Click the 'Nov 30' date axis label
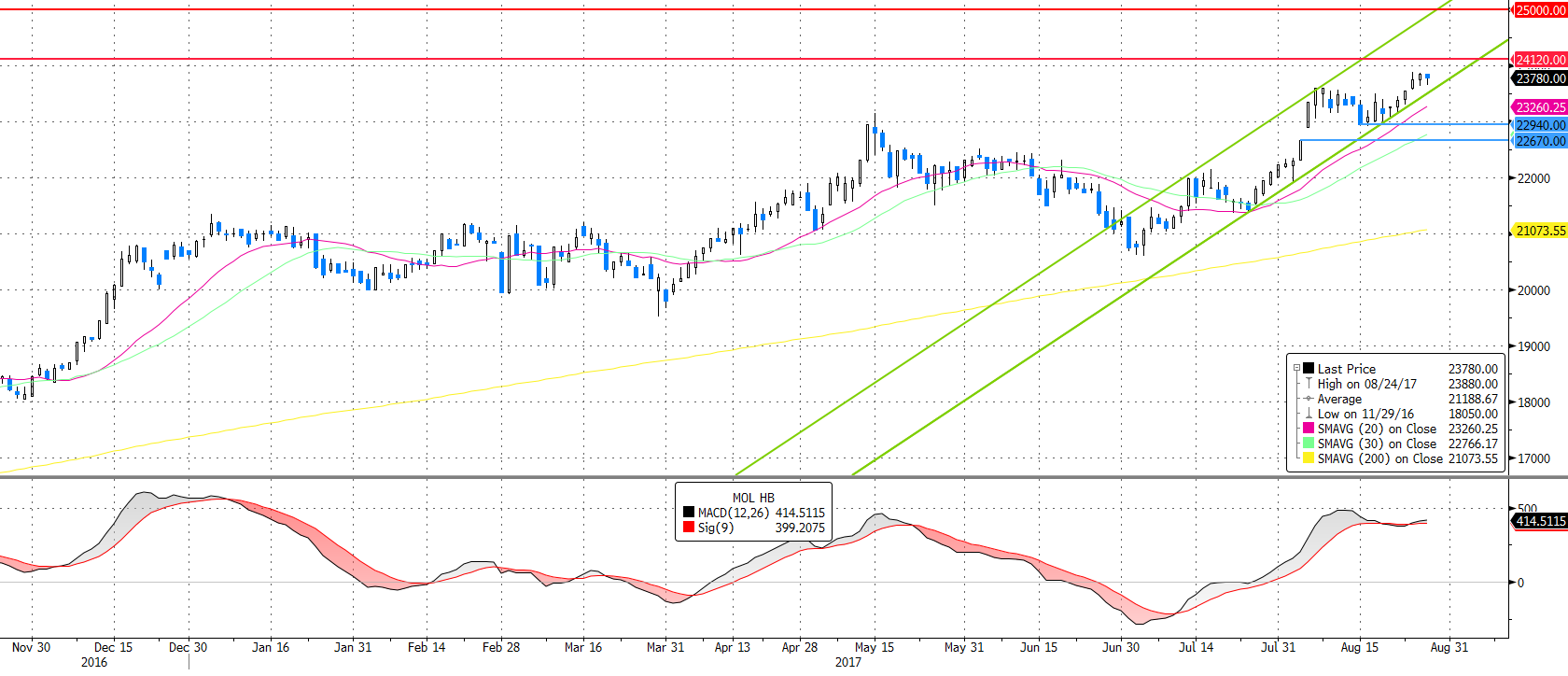Image resolution: width=1568 pixels, height=676 pixels. click(x=32, y=647)
